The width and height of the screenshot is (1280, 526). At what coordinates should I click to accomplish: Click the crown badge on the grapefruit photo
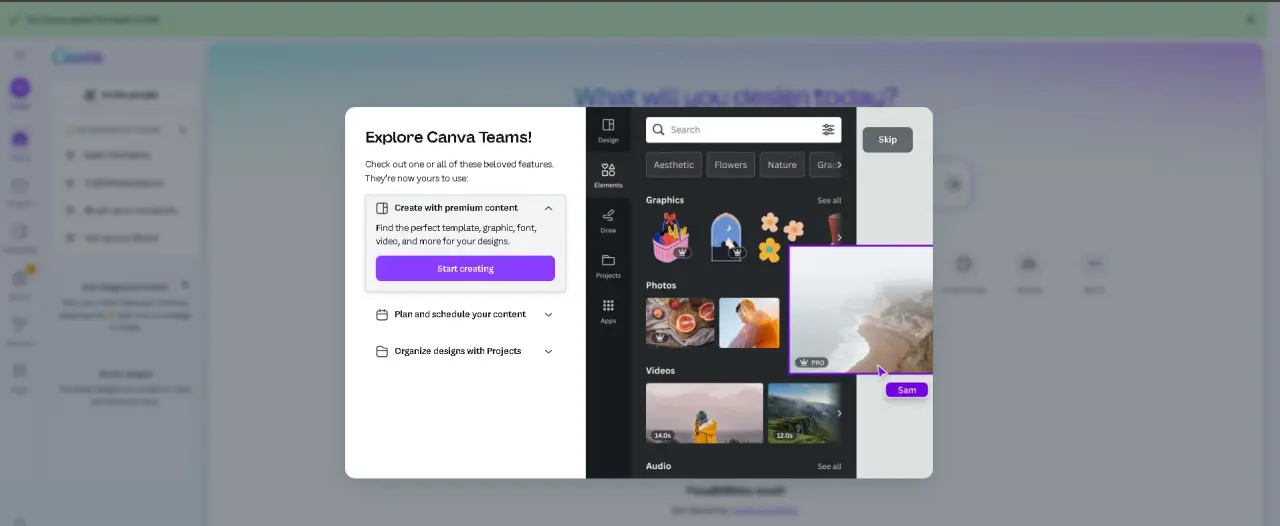coord(660,338)
